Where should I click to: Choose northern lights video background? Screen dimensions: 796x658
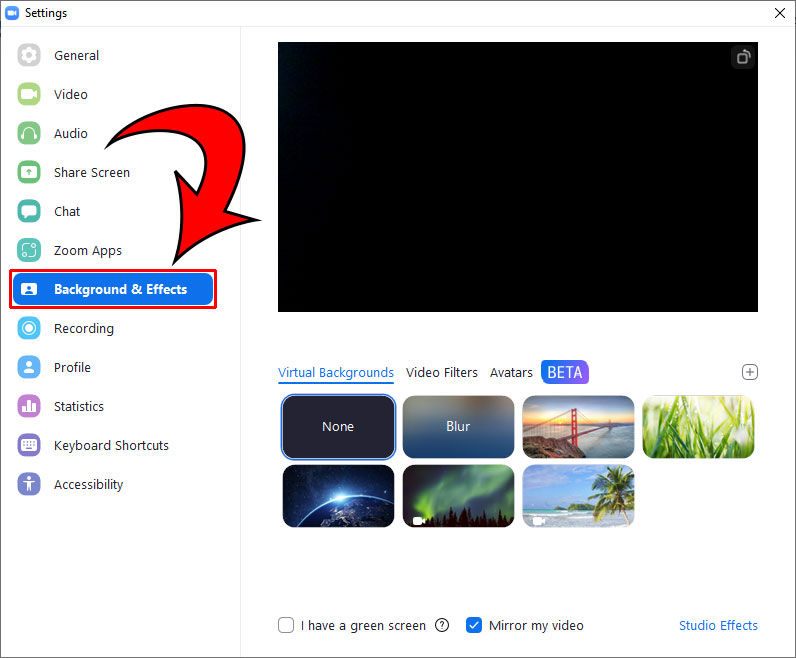tap(458, 496)
